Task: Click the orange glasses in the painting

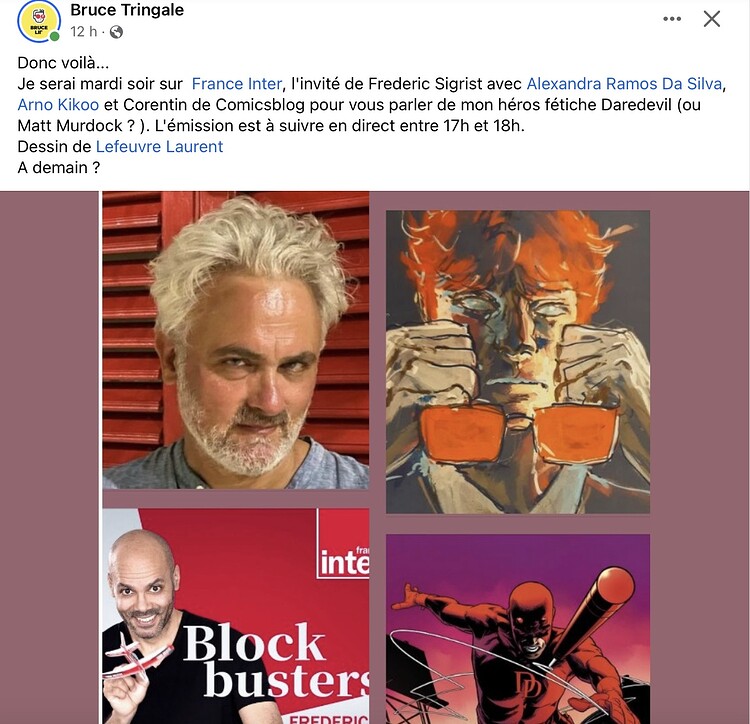Action: (x=519, y=435)
